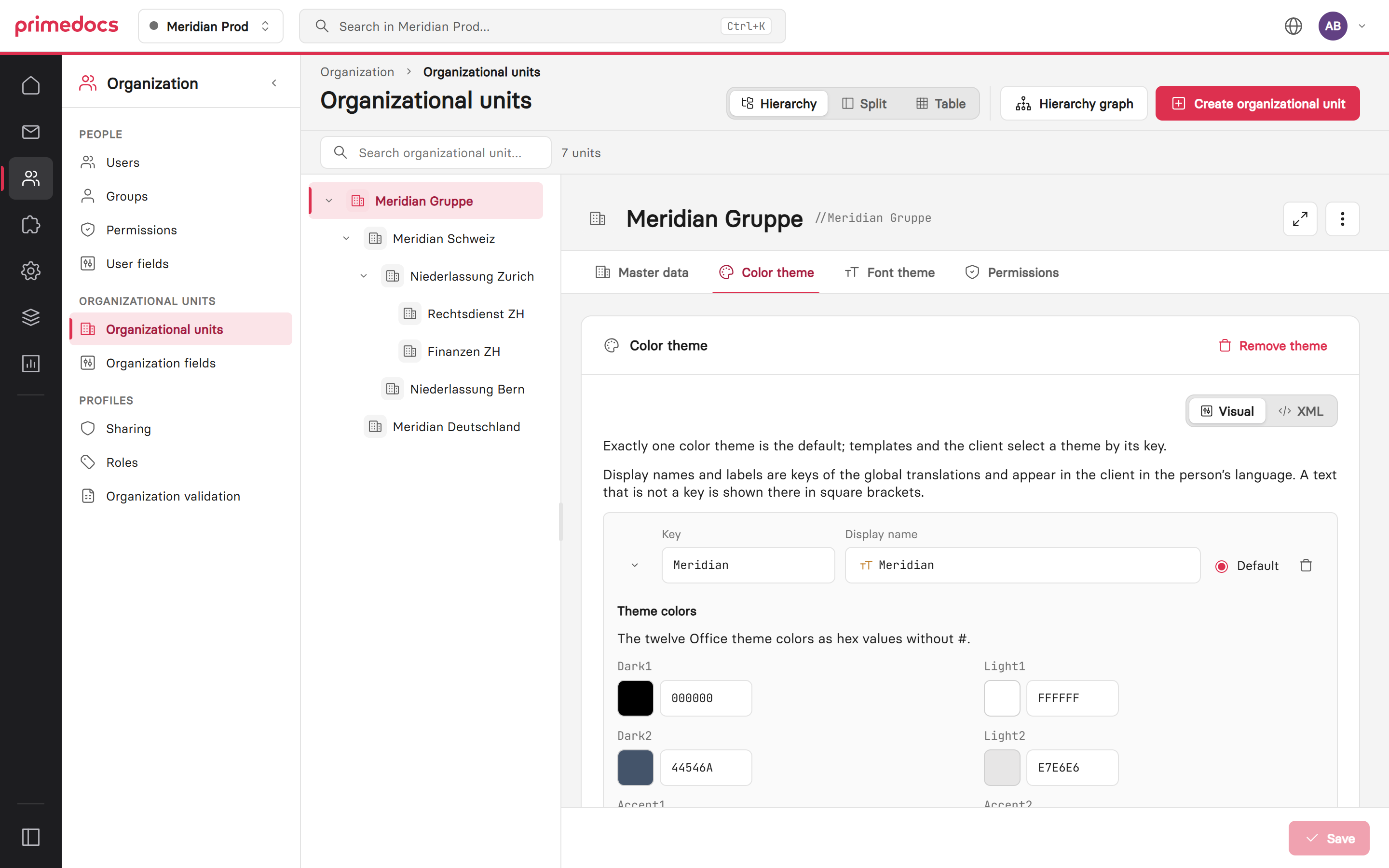Open the Hierarchy graph
Image resolution: width=1389 pixels, height=868 pixels.
[1073, 103]
